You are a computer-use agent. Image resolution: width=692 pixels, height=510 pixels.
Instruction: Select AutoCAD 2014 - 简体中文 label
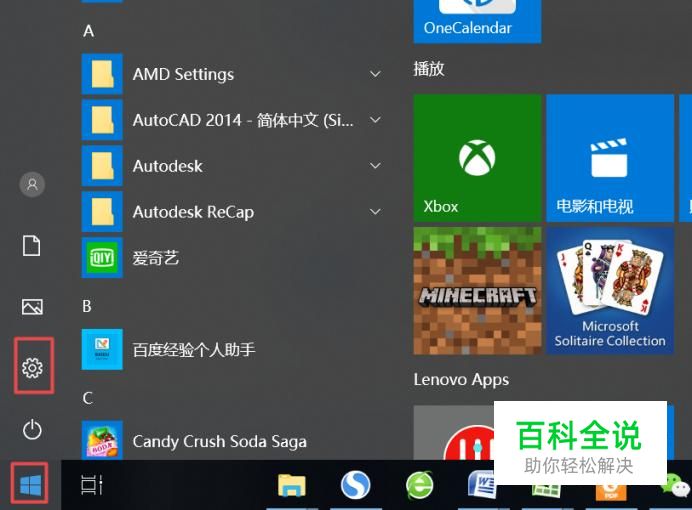pos(243,120)
